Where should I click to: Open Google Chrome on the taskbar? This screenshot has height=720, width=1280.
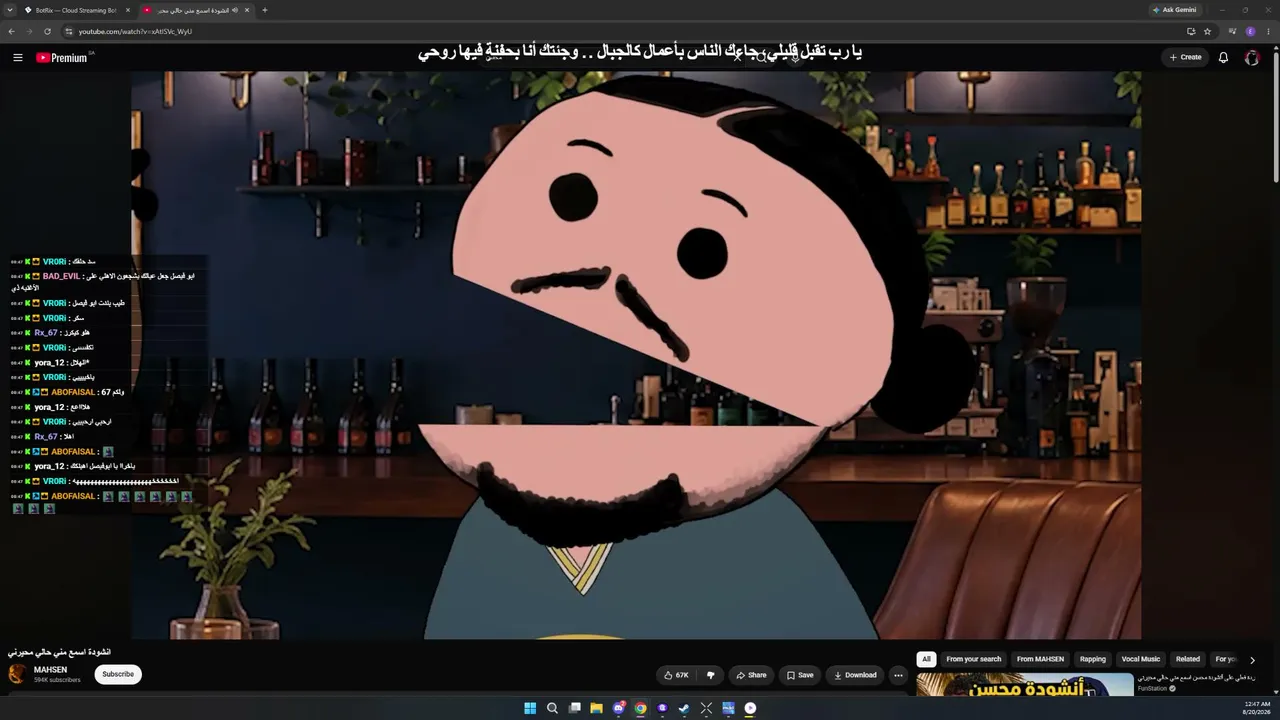640,708
